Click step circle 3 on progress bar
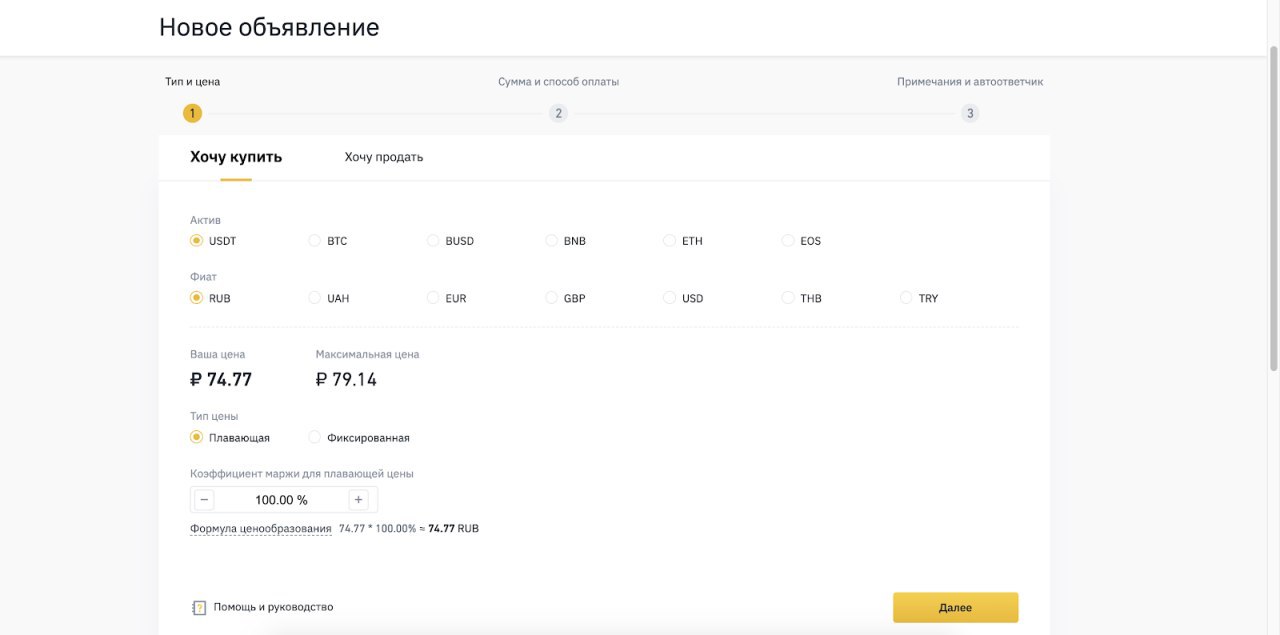Viewport: 1280px width, 635px height. click(969, 112)
